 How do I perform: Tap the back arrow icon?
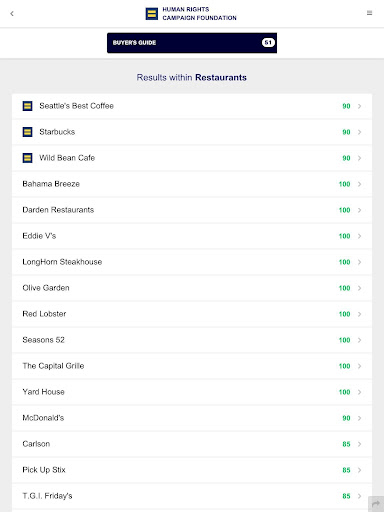point(12,13)
